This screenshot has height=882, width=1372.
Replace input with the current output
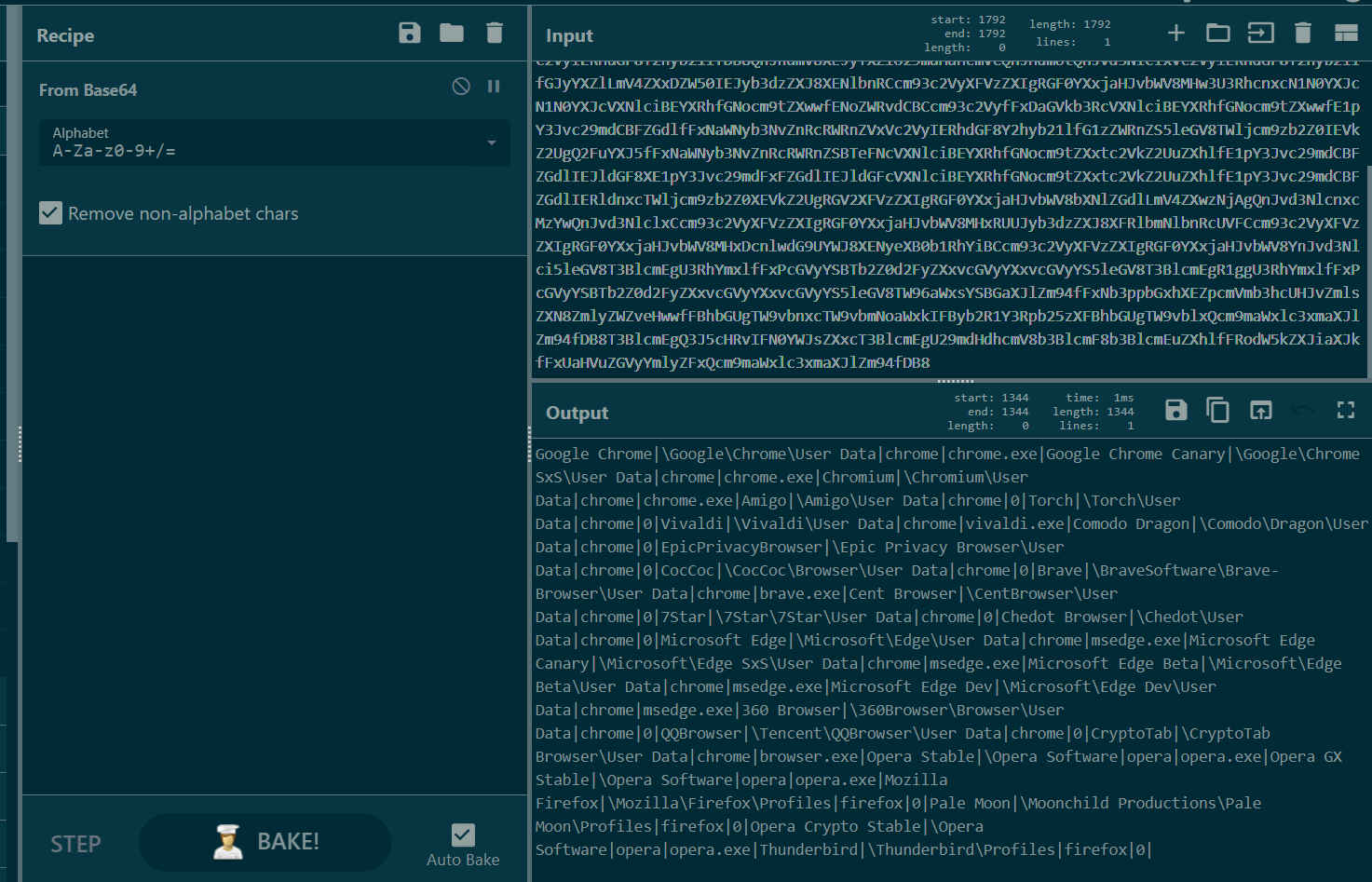pos(1260,409)
